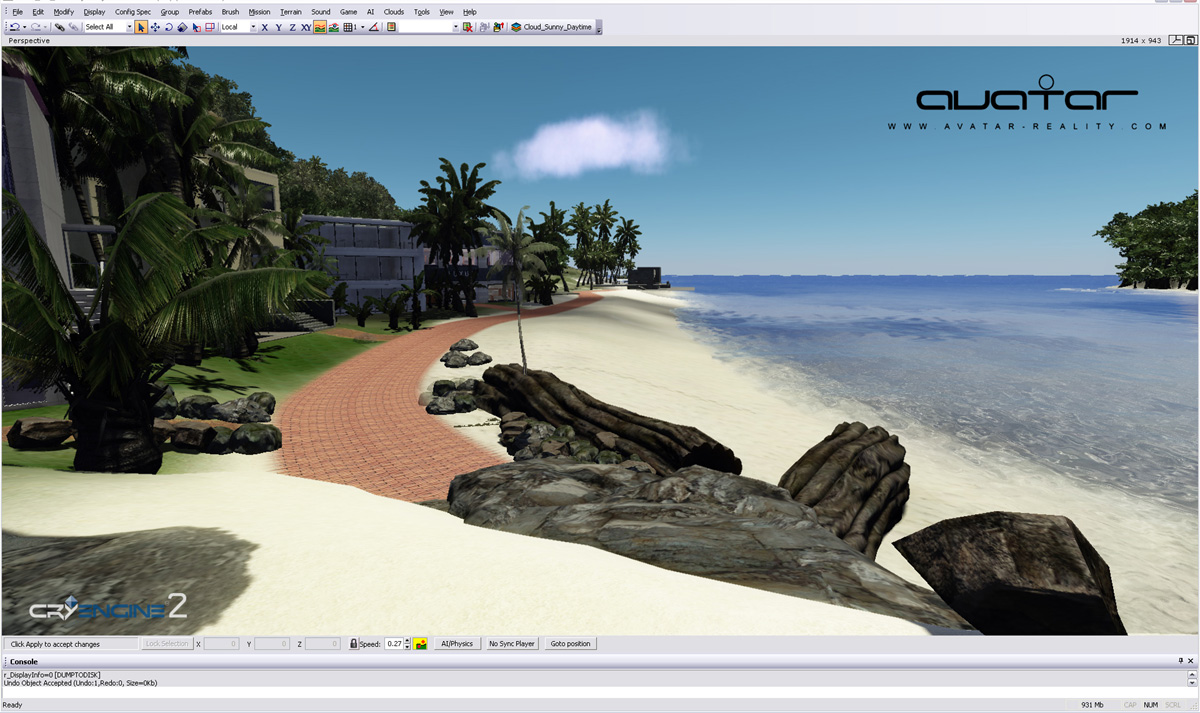This screenshot has height=713, width=1200.
Task: Click the ruler angle snap icon
Action: tap(374, 27)
